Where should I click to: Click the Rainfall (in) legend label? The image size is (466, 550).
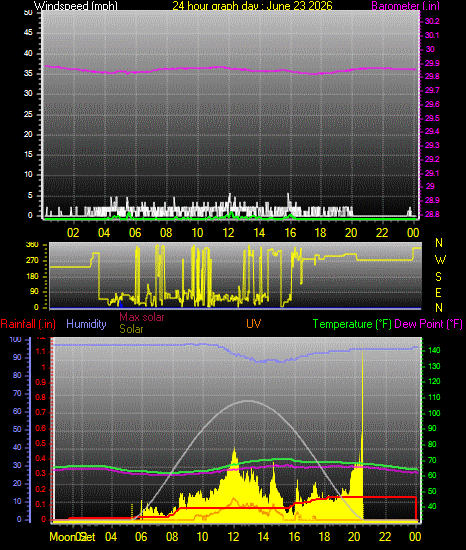point(28,324)
